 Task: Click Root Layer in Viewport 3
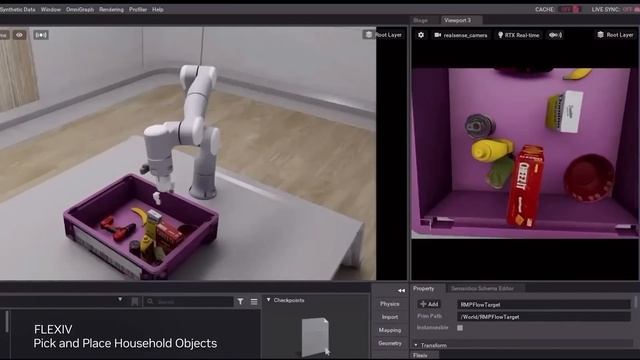click(615, 35)
